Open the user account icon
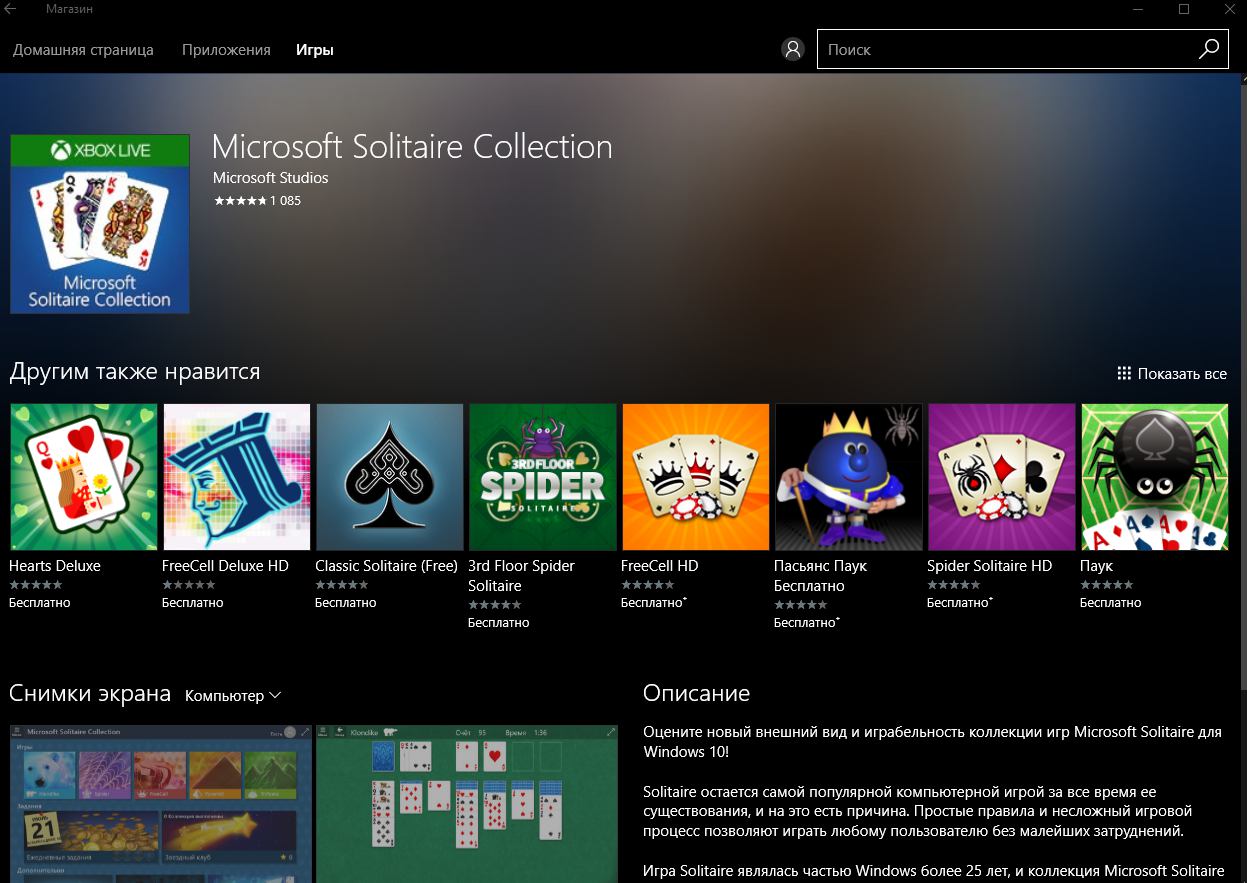The height and width of the screenshot is (883, 1247). coord(793,49)
